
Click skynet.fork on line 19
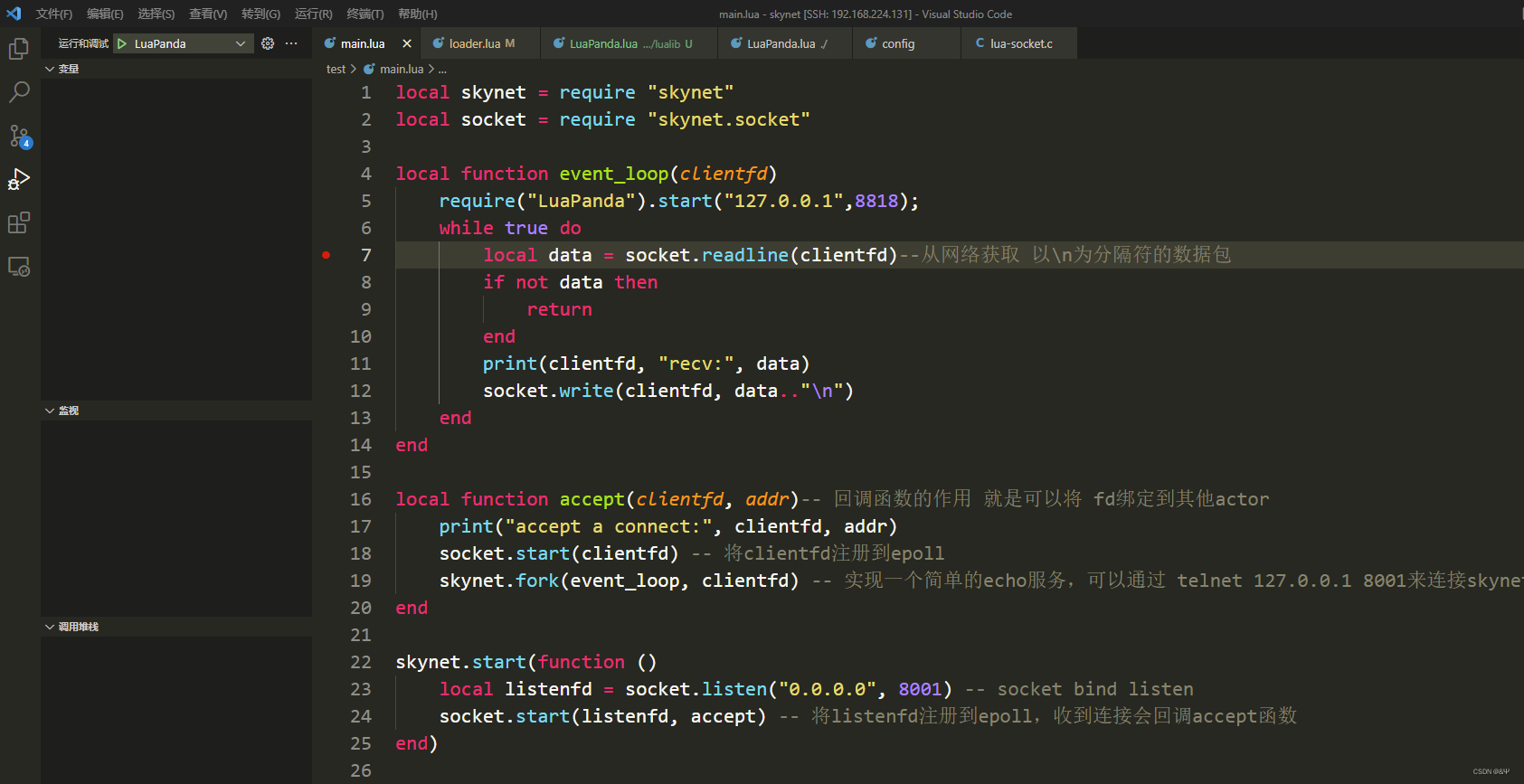[499, 581]
